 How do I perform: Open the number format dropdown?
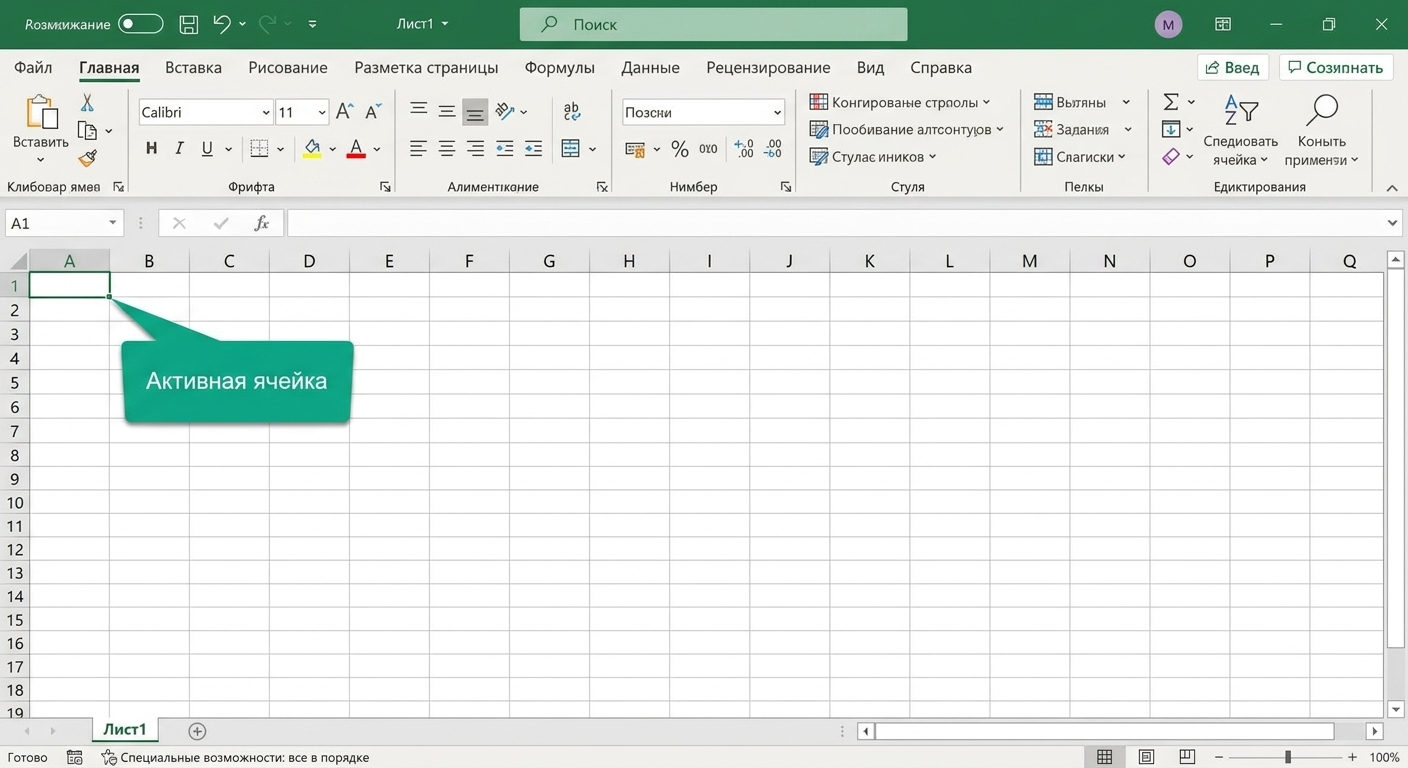(x=777, y=113)
